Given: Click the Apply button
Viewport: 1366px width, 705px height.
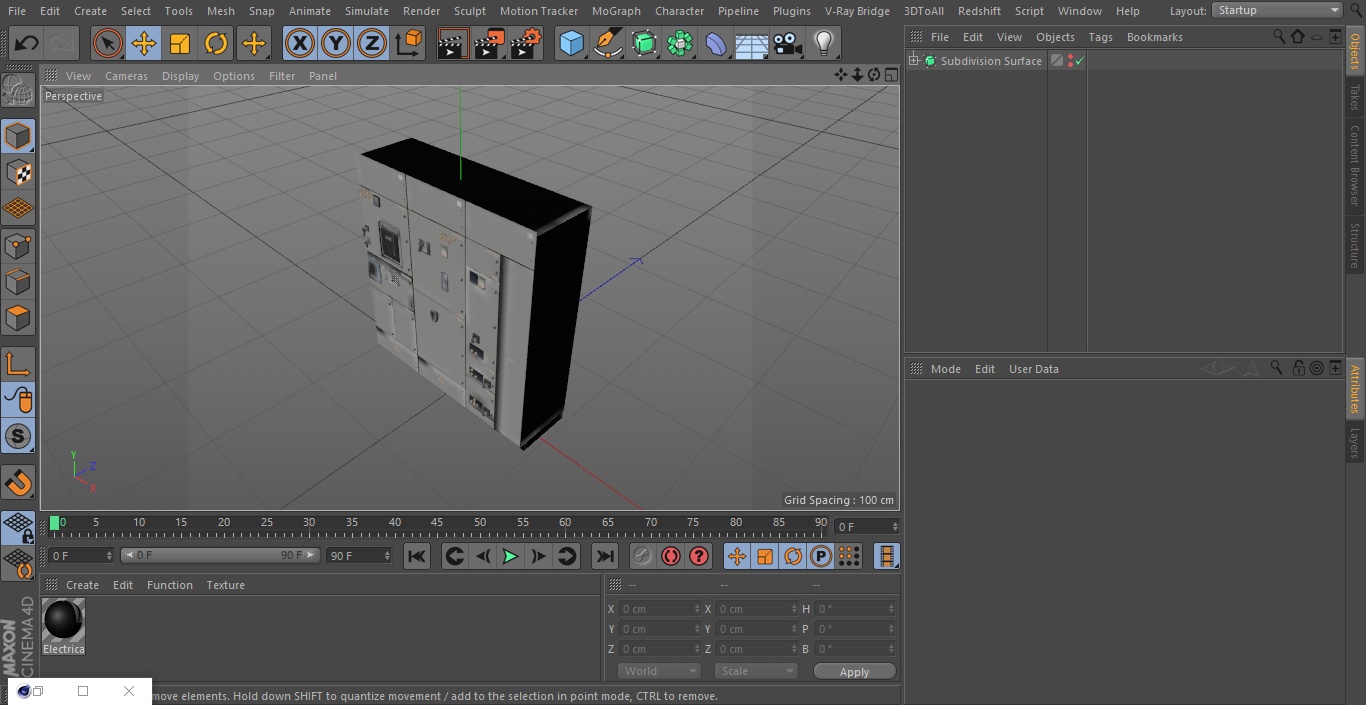Looking at the screenshot, I should [x=854, y=671].
